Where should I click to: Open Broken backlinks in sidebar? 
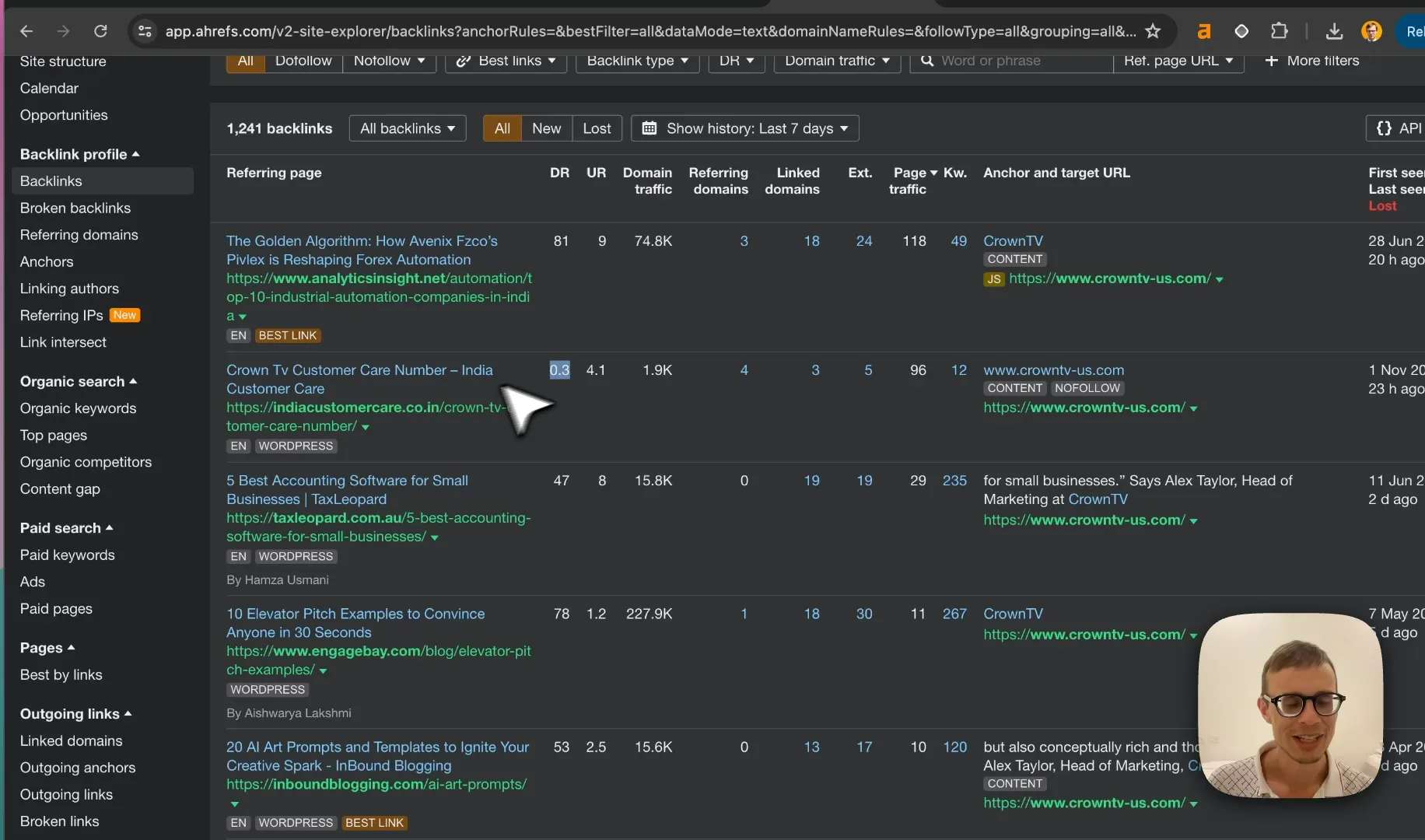pos(75,208)
